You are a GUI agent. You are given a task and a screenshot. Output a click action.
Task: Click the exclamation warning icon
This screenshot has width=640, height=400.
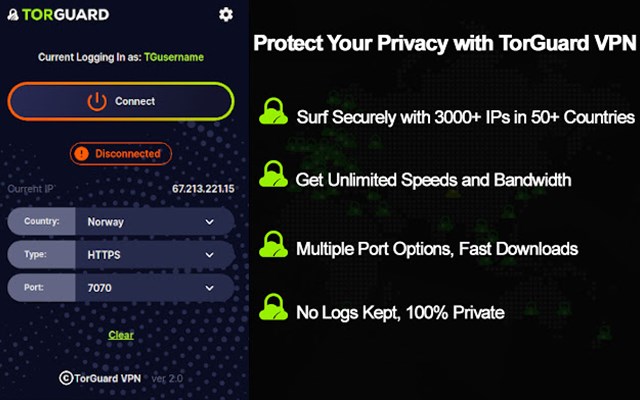pyautogui.click(x=82, y=154)
